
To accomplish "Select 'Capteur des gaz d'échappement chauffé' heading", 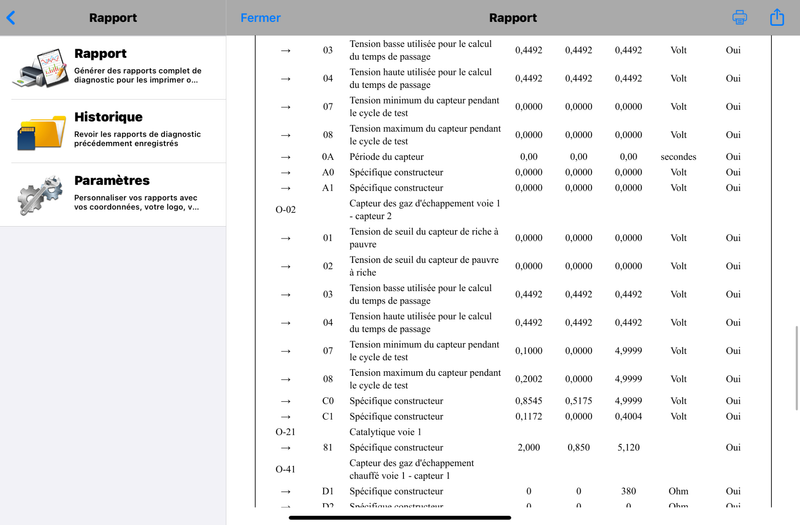I will [x=411, y=469].
